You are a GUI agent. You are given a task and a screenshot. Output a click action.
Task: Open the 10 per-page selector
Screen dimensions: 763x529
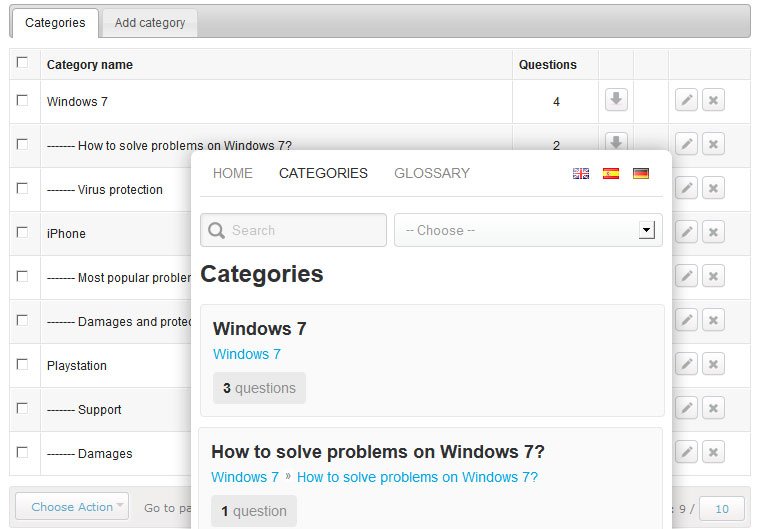pos(722,509)
